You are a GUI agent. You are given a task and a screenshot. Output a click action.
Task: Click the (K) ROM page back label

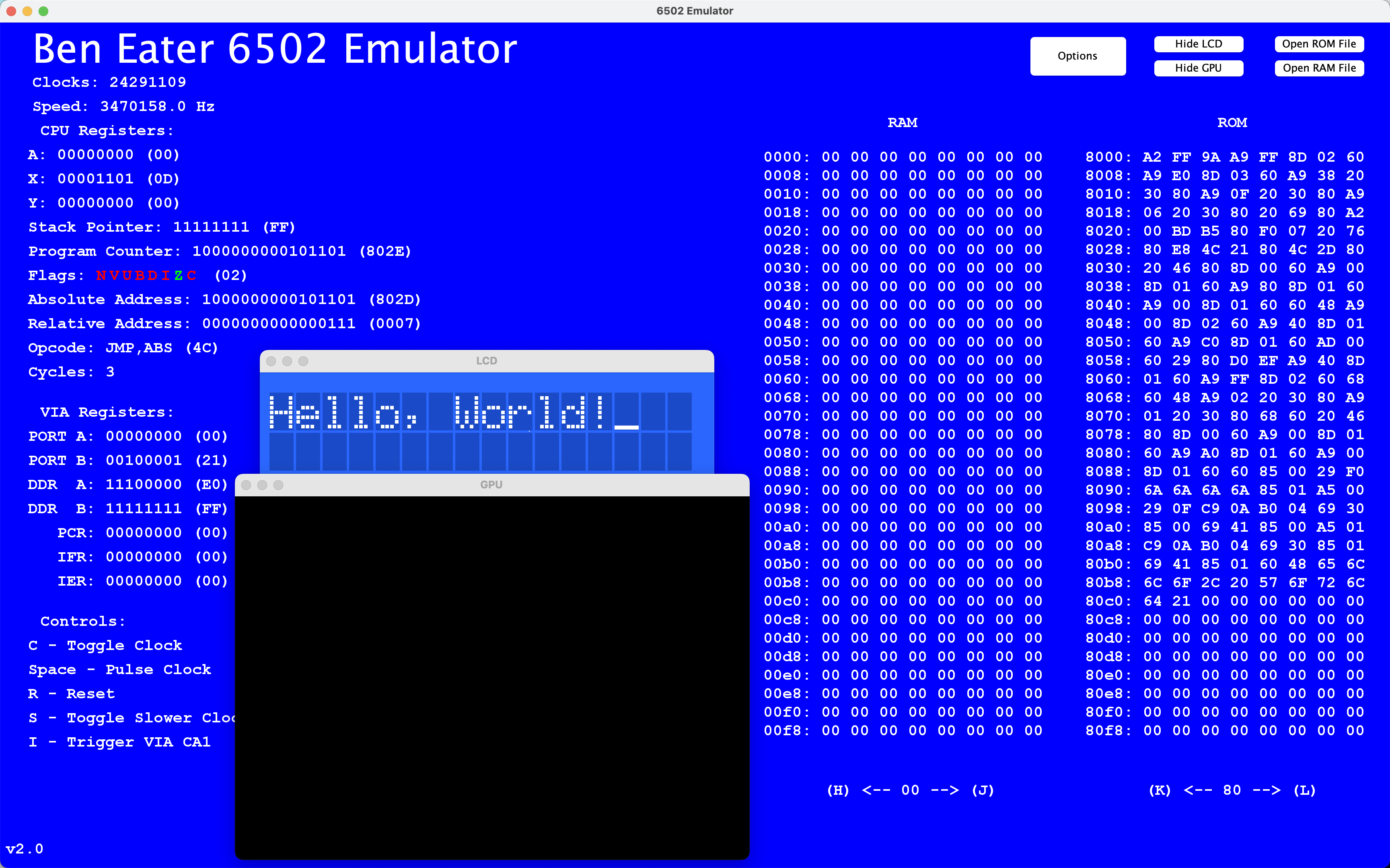[1159, 790]
